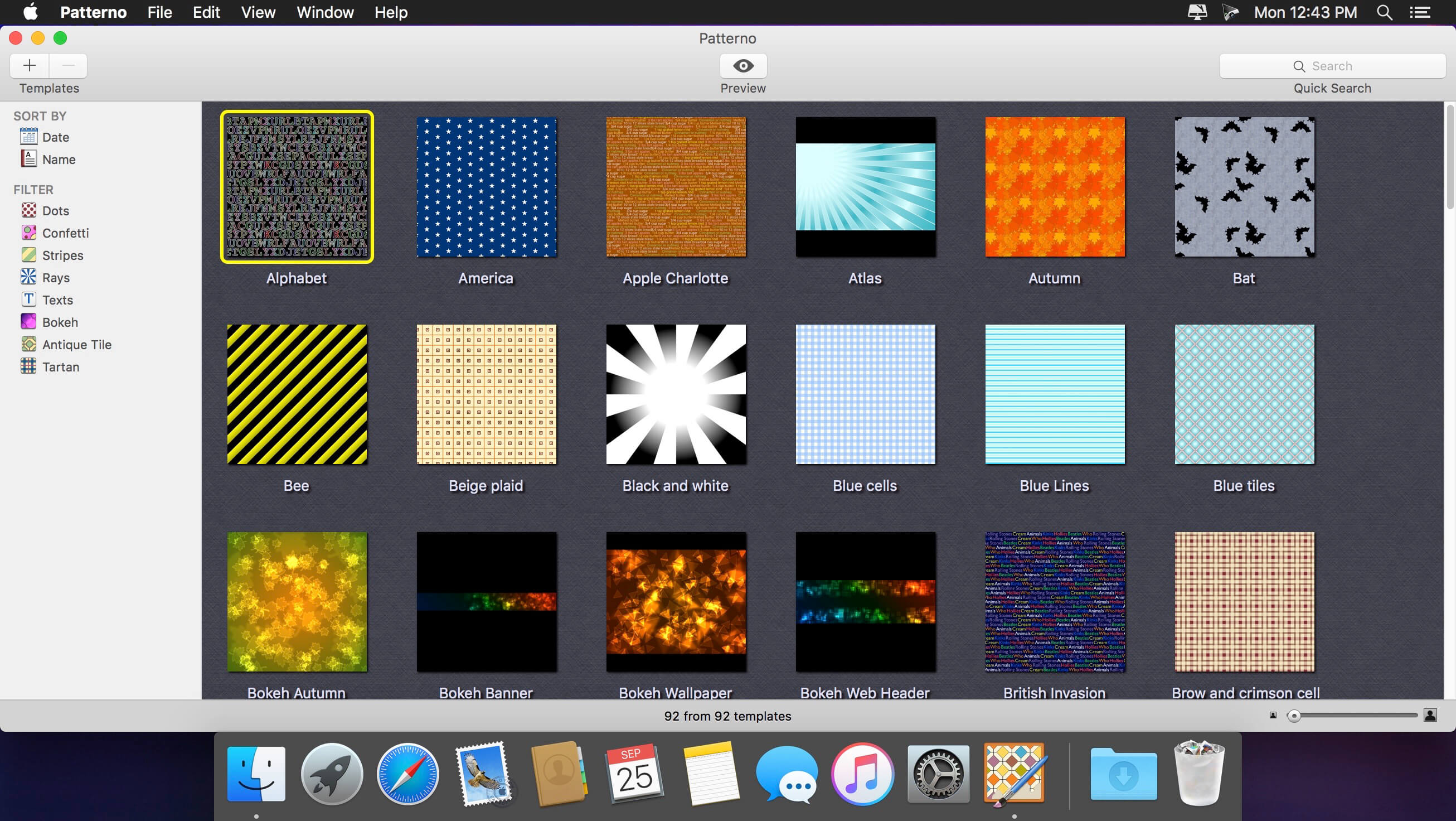Click the Date sort radio button
Screen dimensions: 1456x821
click(54, 137)
